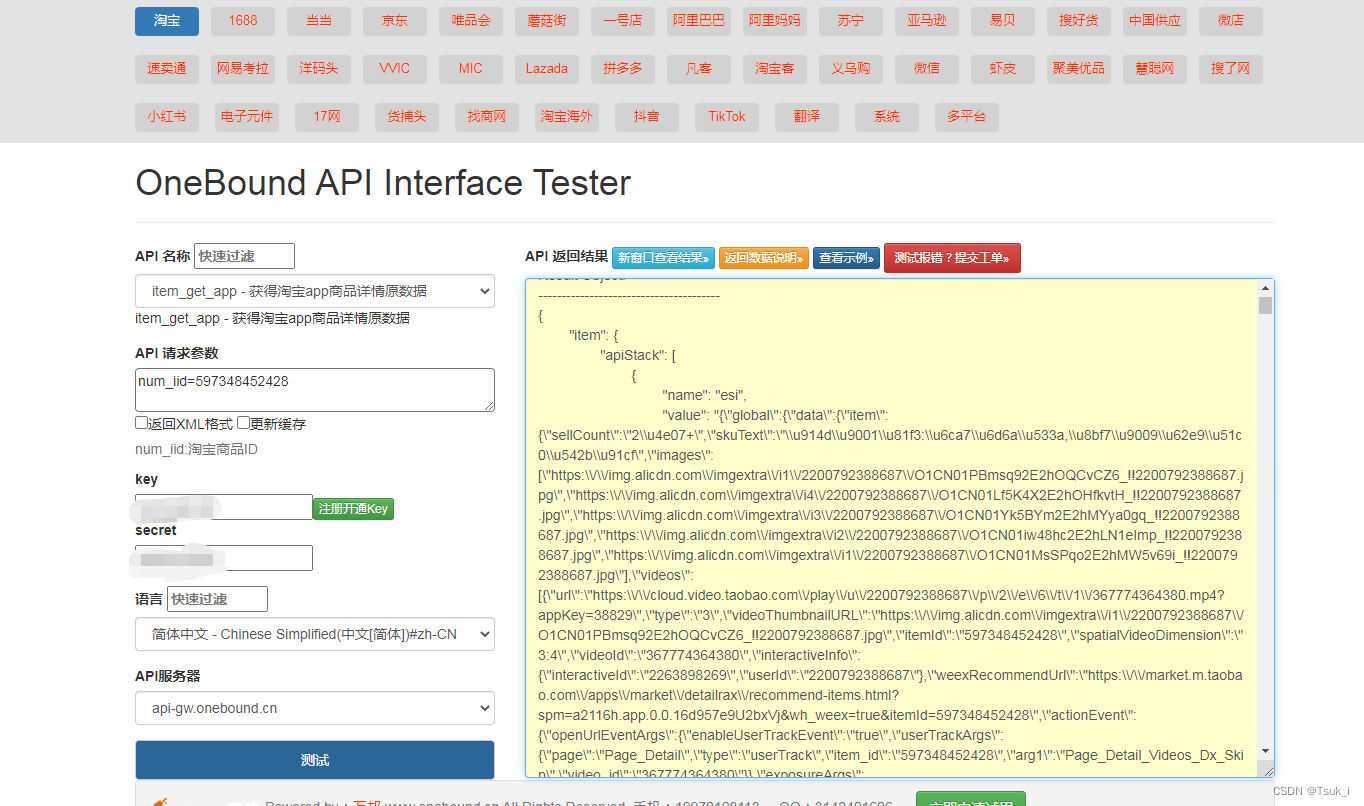Select the 淘宝 platform tab
This screenshot has width=1364, height=806.
167,21
